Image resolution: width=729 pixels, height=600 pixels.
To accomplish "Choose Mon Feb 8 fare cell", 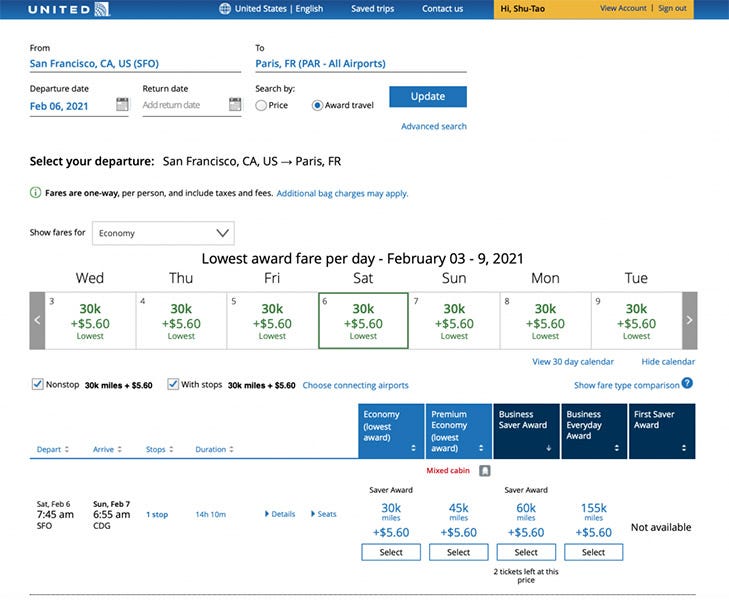I will (x=545, y=321).
